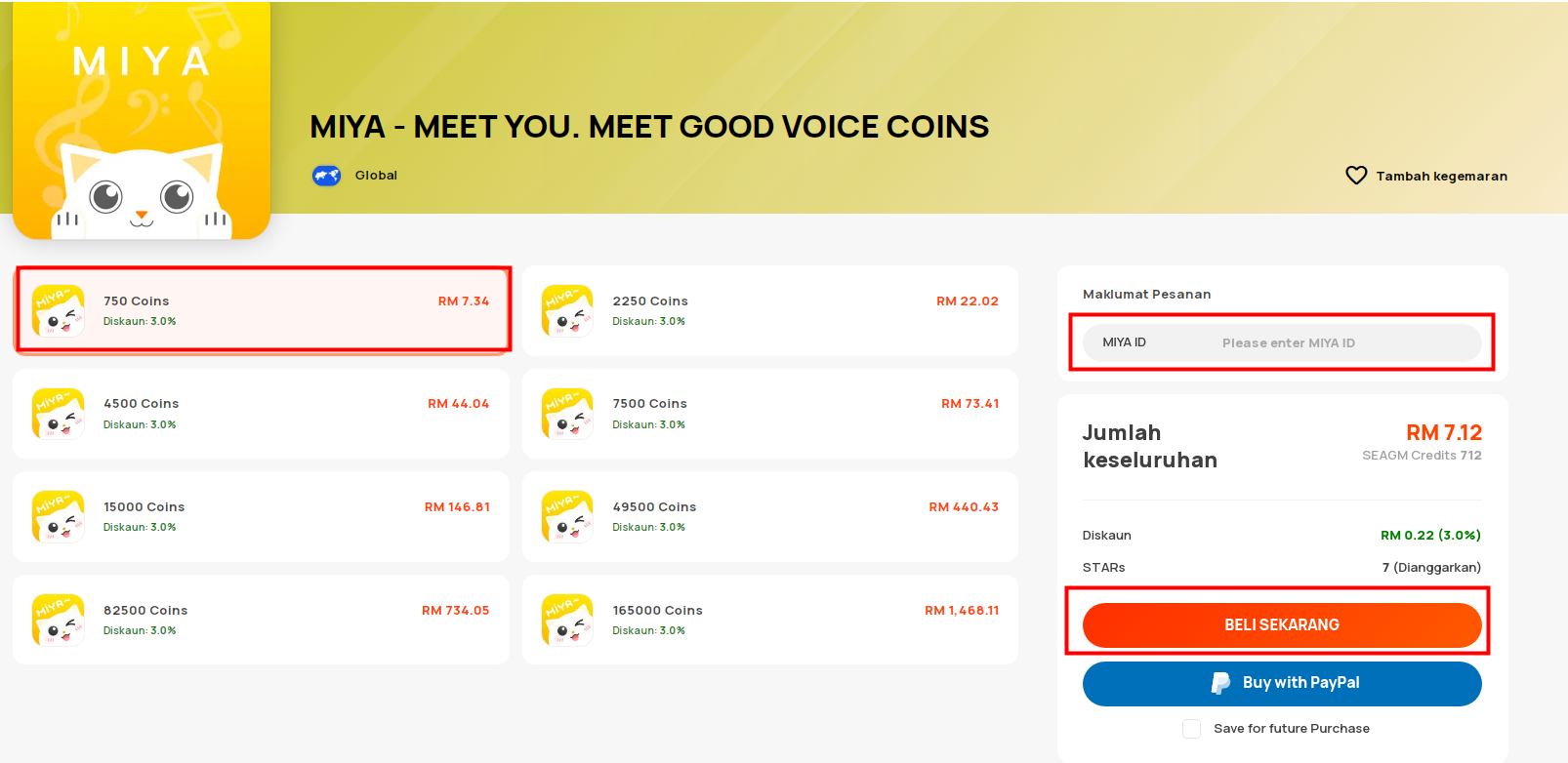Image resolution: width=1568 pixels, height=763 pixels.
Task: Select the 82500 Coins package
Action: [261, 620]
